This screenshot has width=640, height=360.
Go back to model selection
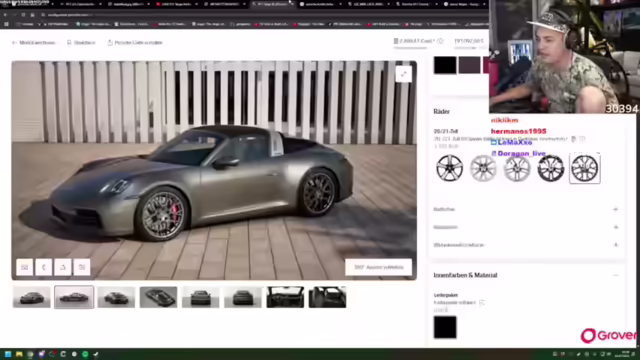point(33,42)
